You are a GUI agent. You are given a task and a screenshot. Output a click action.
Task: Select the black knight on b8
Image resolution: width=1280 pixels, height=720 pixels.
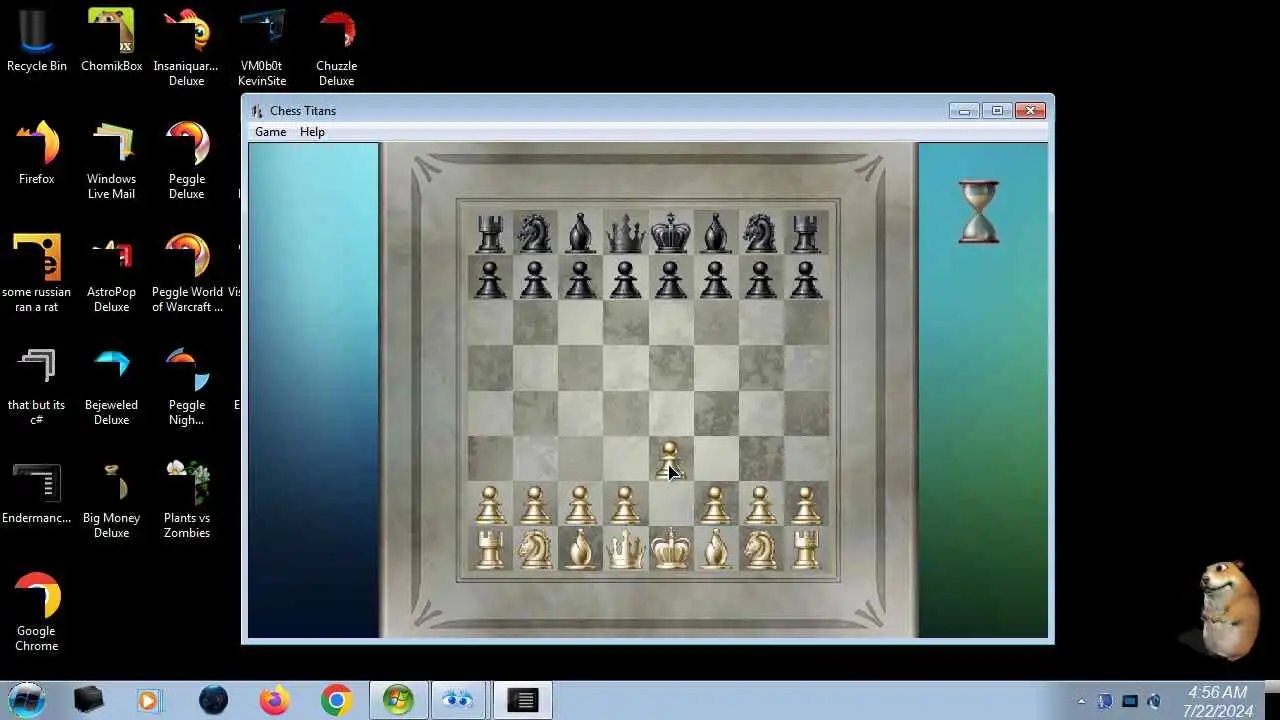click(x=535, y=234)
